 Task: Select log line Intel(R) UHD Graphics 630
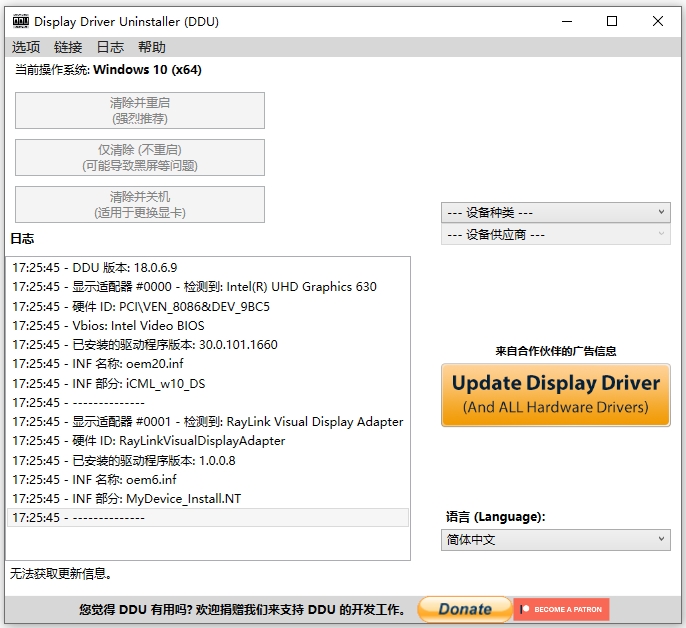(208, 287)
